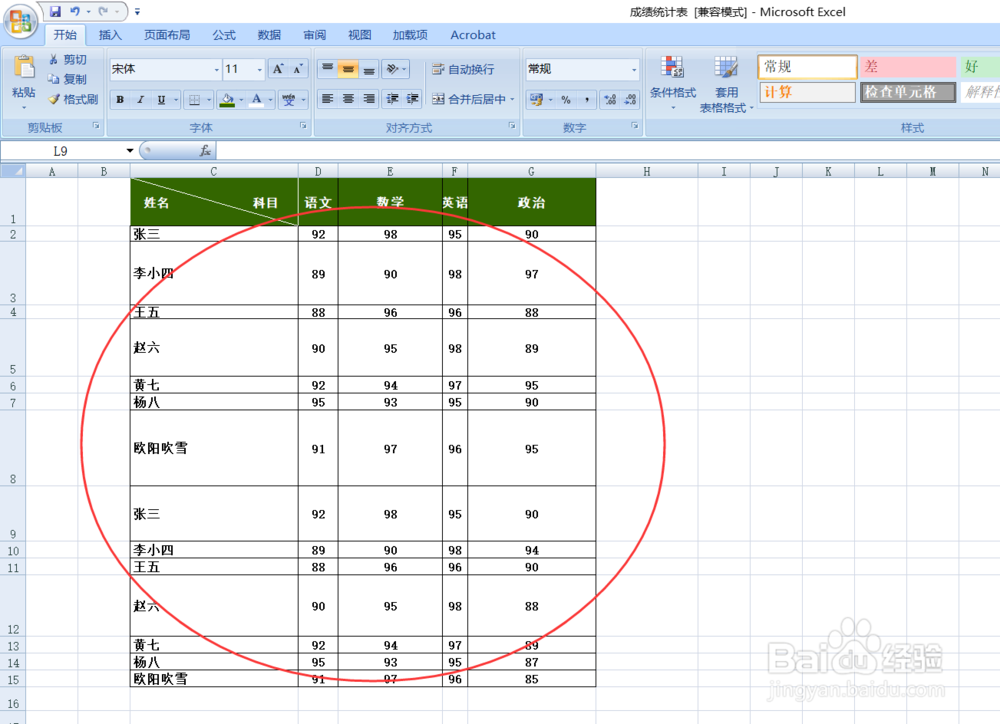Toggle middle vertical alignment
The height and width of the screenshot is (724, 1000).
pos(348,69)
